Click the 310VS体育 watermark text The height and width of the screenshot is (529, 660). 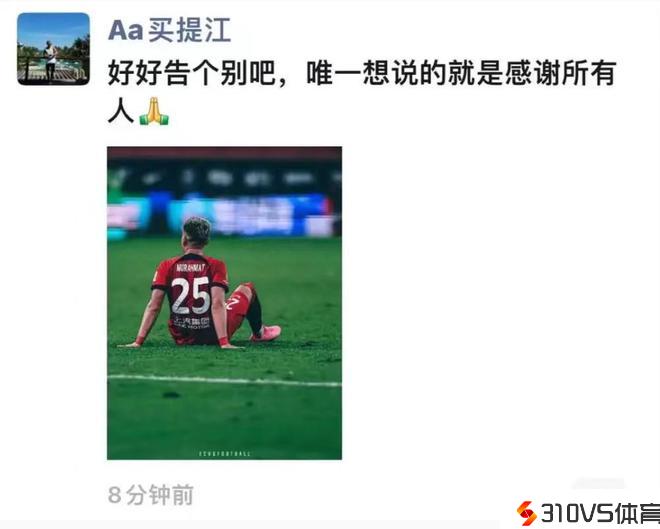600,513
